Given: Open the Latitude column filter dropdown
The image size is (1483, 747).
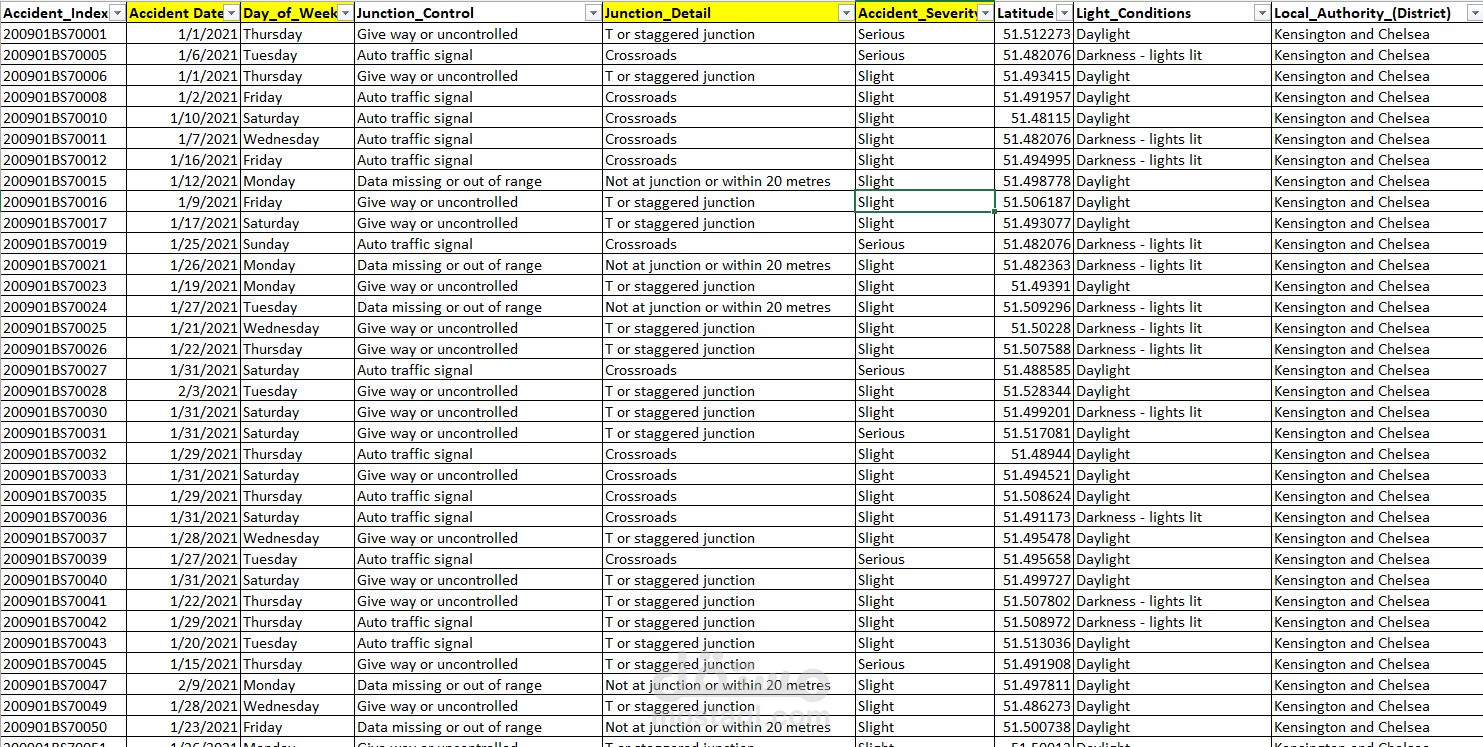Looking at the screenshot, I should tap(1064, 13).
